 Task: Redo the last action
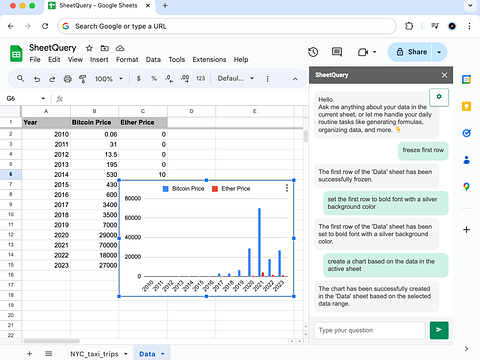(x=52, y=79)
